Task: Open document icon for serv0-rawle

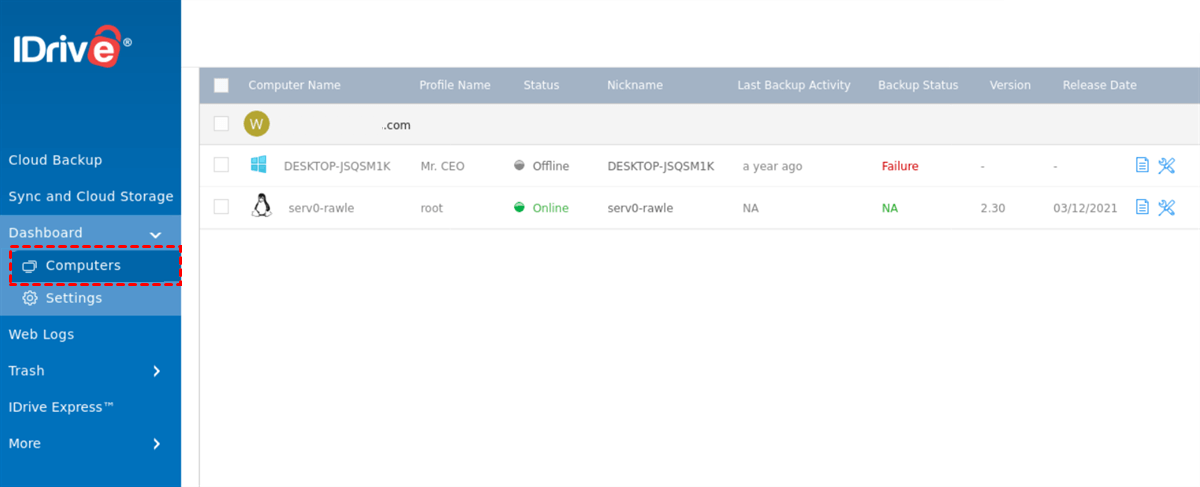Action: coord(1142,208)
